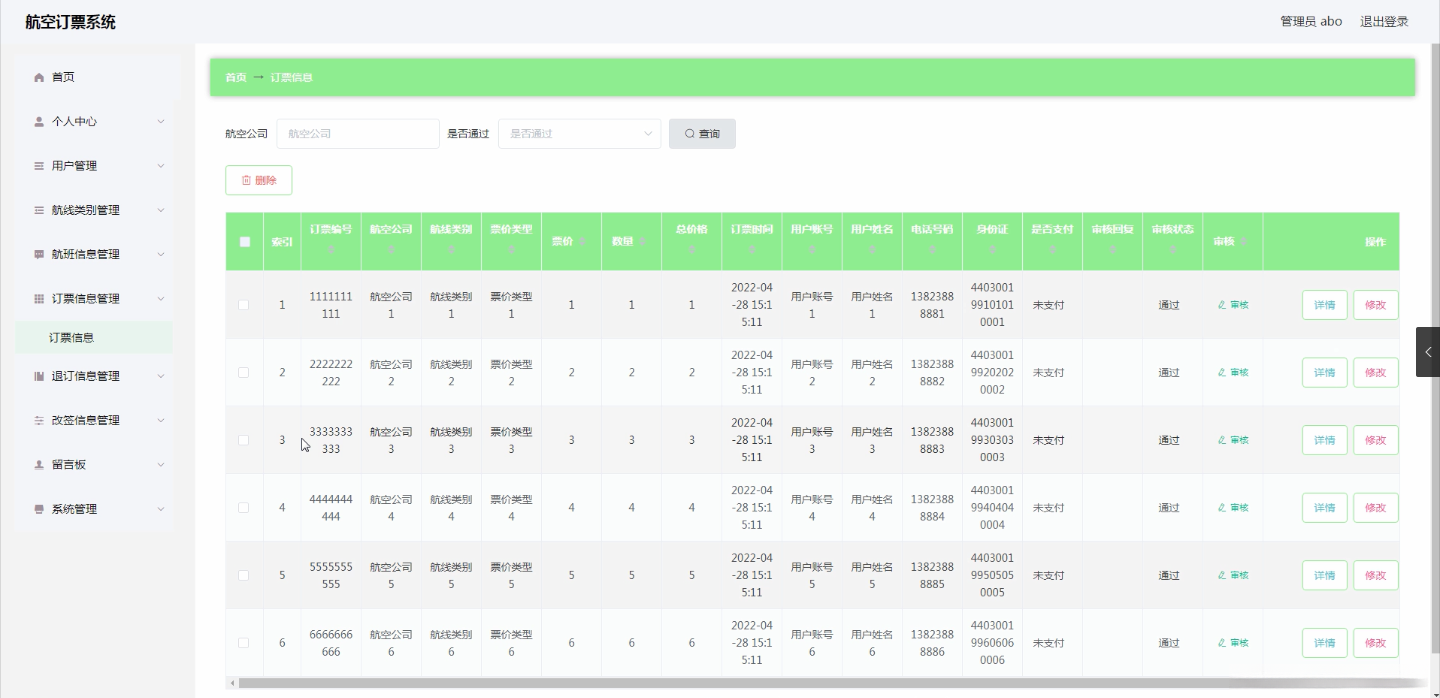Expand 用户管理 menu via its chevron
This screenshot has width=1440, height=698.
pos(160,166)
